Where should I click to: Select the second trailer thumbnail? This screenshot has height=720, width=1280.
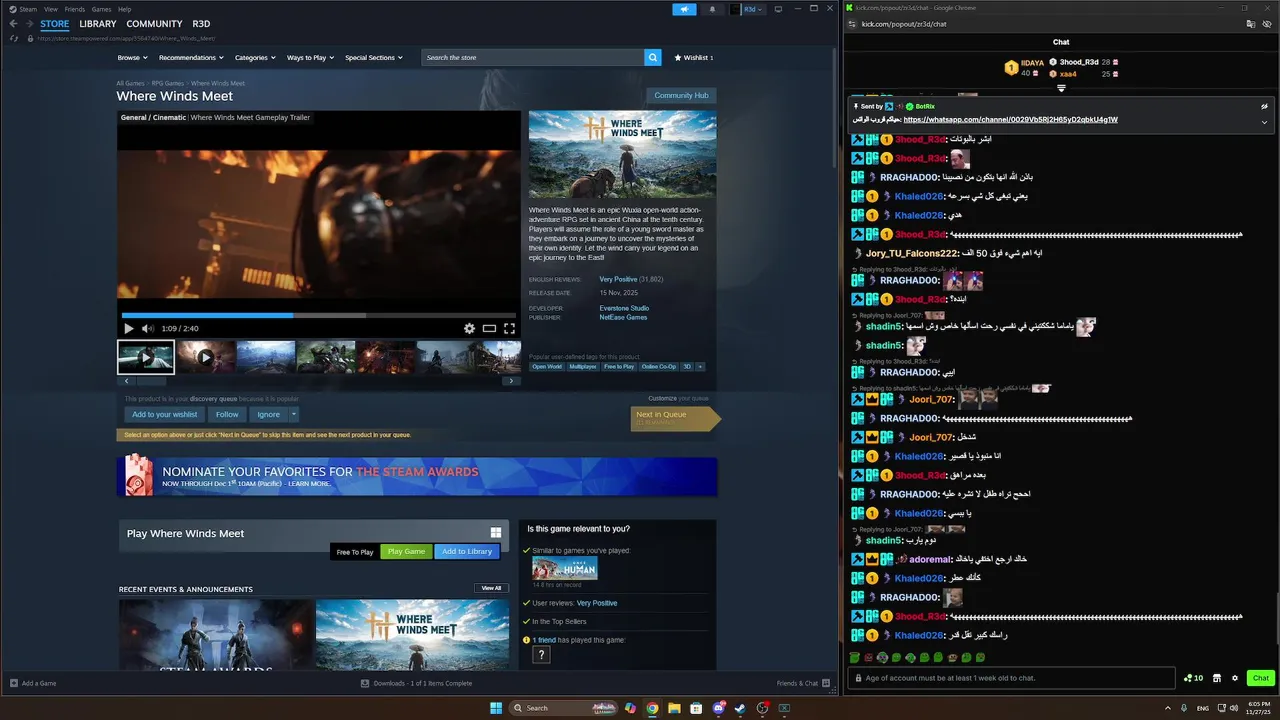point(205,357)
